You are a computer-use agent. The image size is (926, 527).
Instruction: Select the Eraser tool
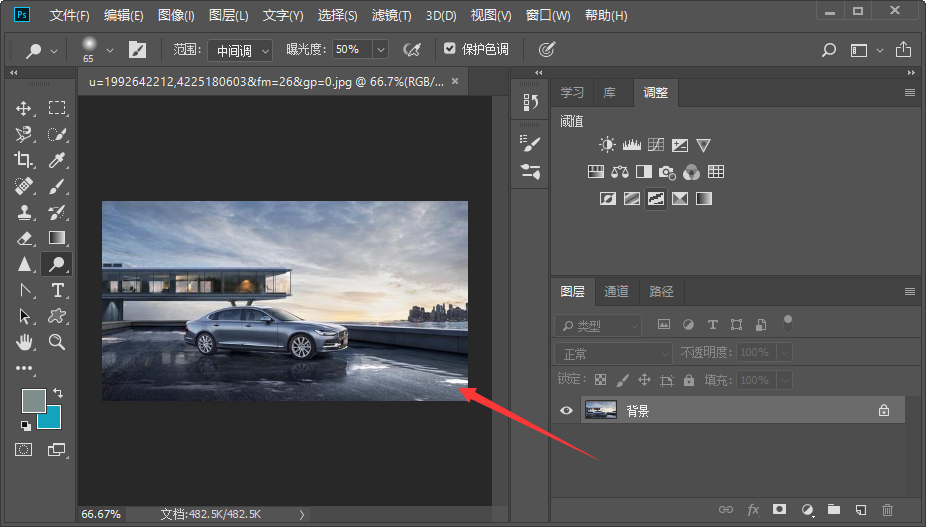coord(24,238)
